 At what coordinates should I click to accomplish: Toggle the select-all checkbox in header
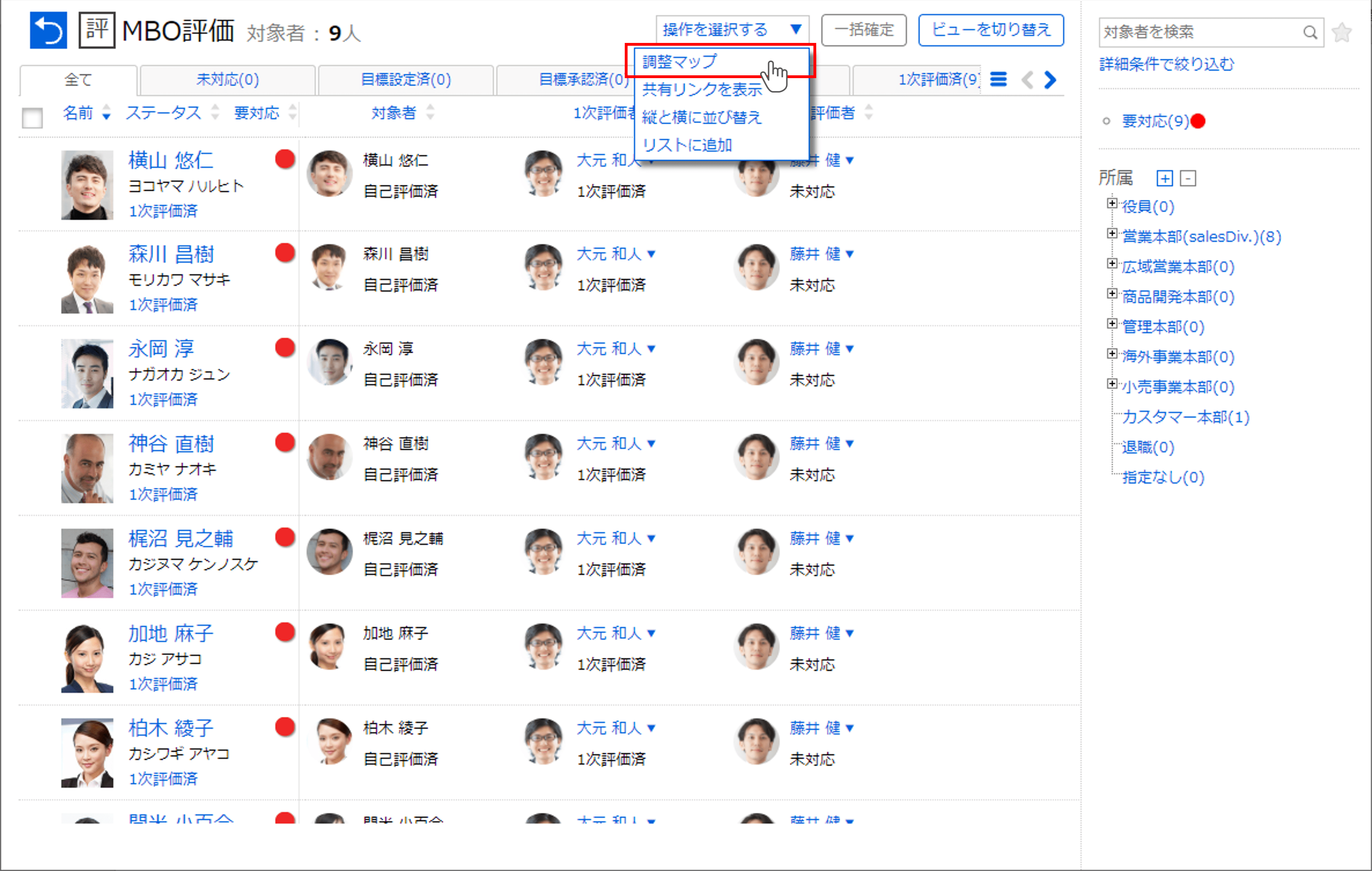(32, 118)
